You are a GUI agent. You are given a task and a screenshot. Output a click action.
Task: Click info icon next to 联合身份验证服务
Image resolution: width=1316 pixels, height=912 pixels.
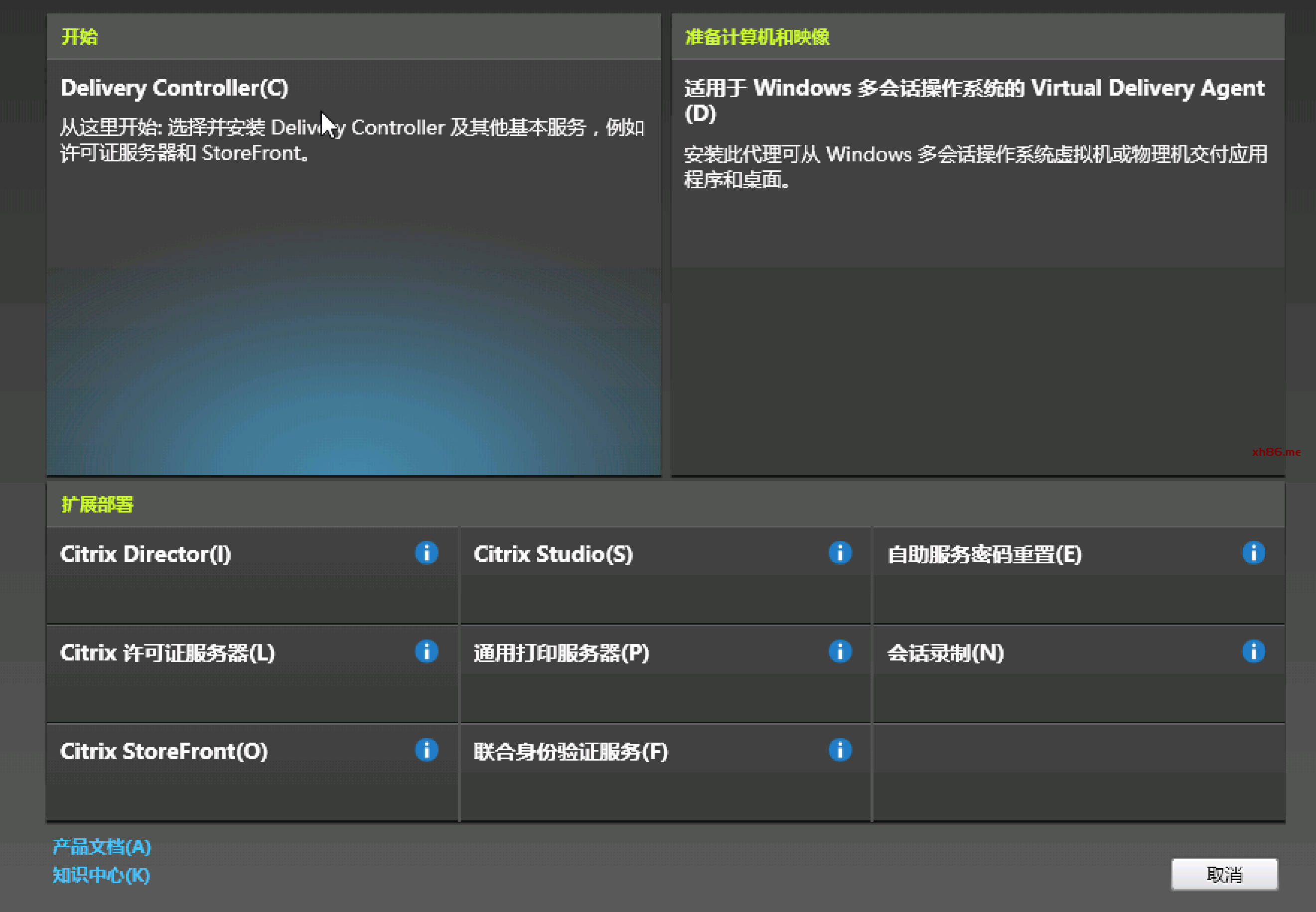click(840, 750)
